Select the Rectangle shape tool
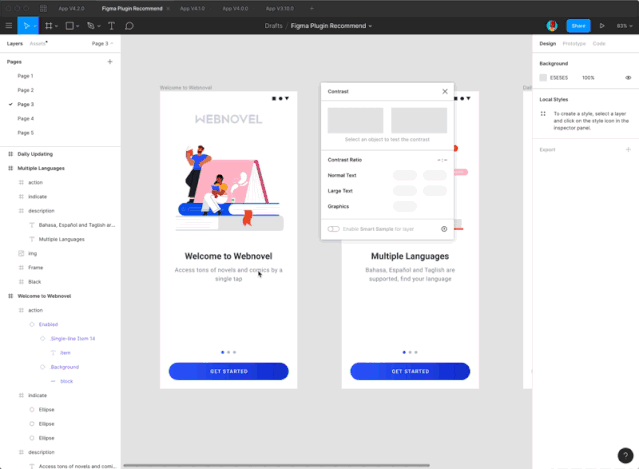Screen dimensions: 639x469 (x=70, y=26)
